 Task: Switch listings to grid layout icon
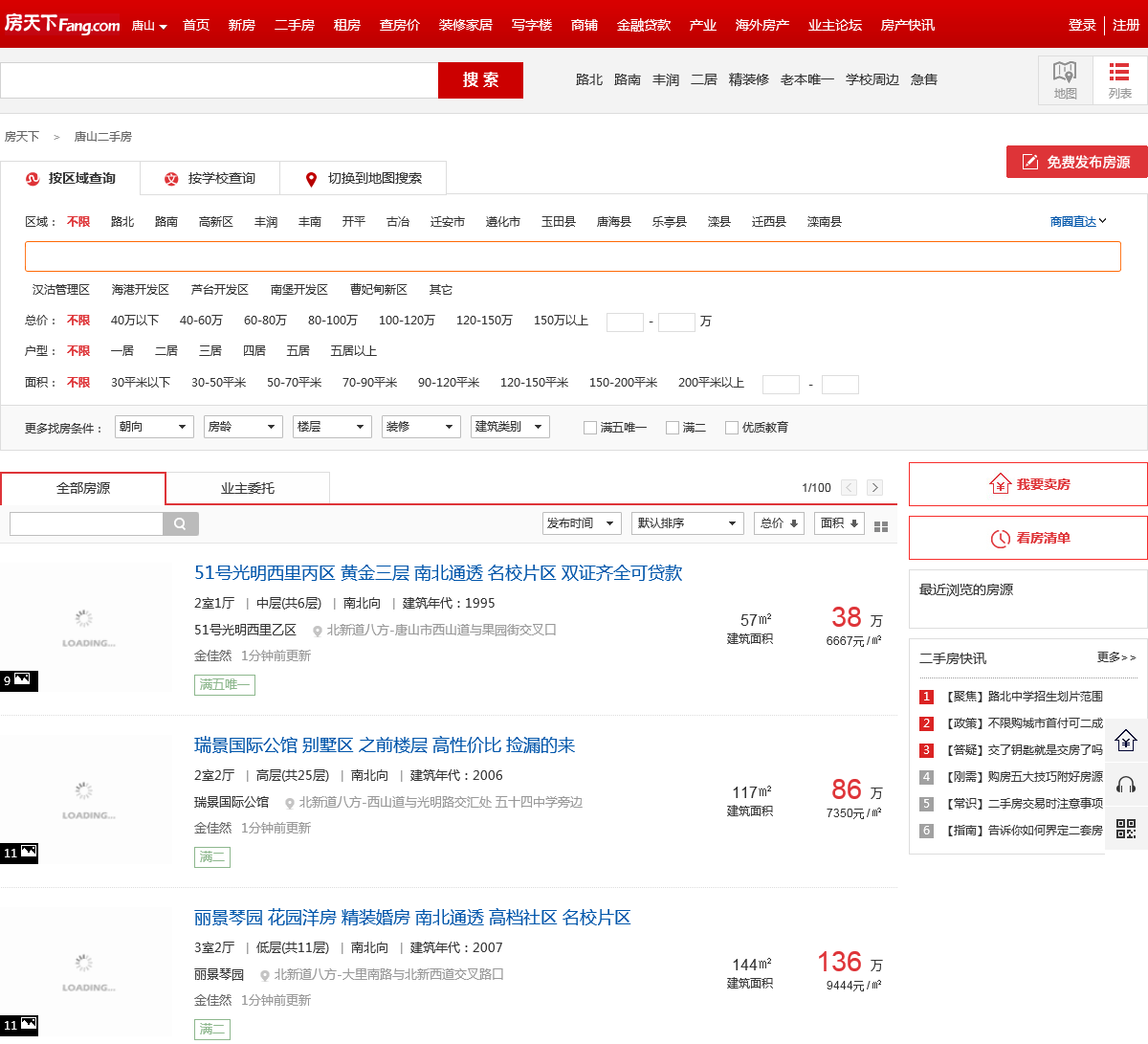881,526
